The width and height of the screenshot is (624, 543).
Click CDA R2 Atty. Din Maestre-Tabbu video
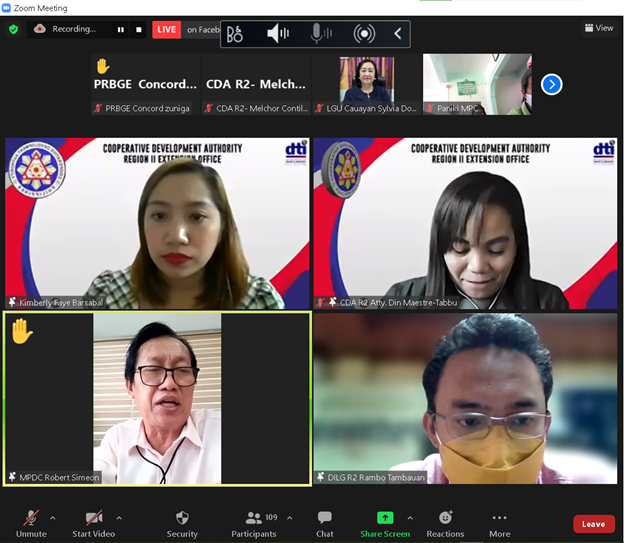tap(465, 223)
